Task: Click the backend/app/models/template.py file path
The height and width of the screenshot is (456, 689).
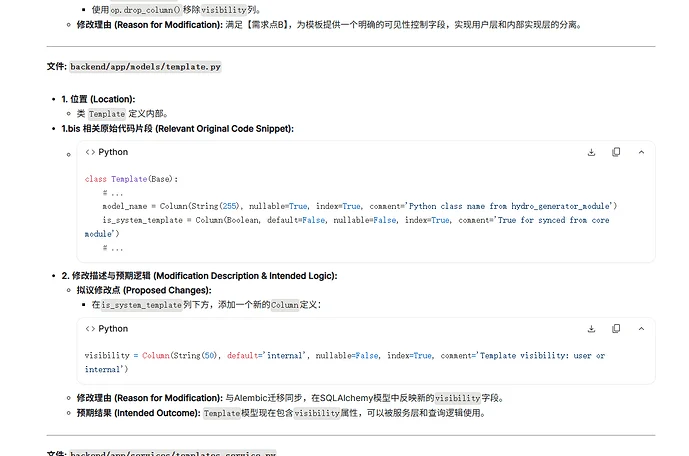Action: point(145,67)
